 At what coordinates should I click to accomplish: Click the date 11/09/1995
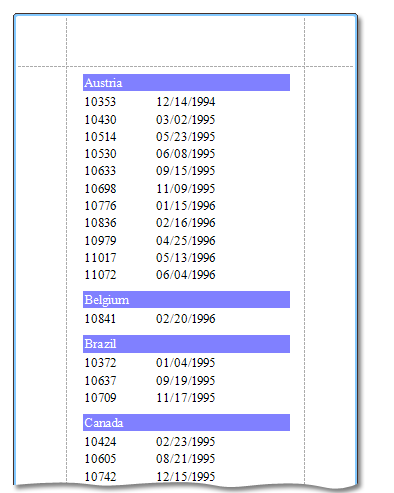click(x=186, y=189)
